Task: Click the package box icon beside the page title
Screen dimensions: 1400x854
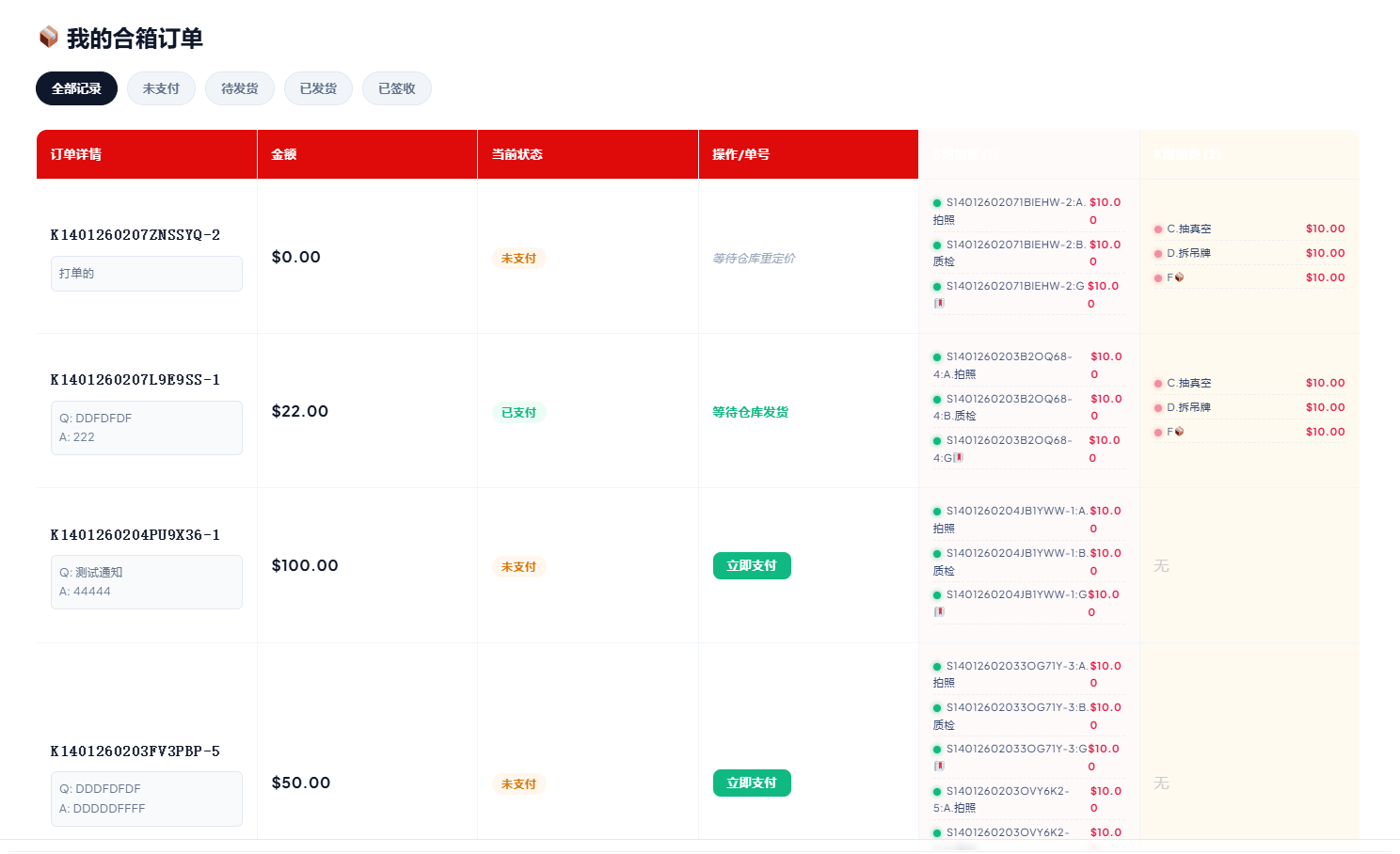Action: [48, 38]
